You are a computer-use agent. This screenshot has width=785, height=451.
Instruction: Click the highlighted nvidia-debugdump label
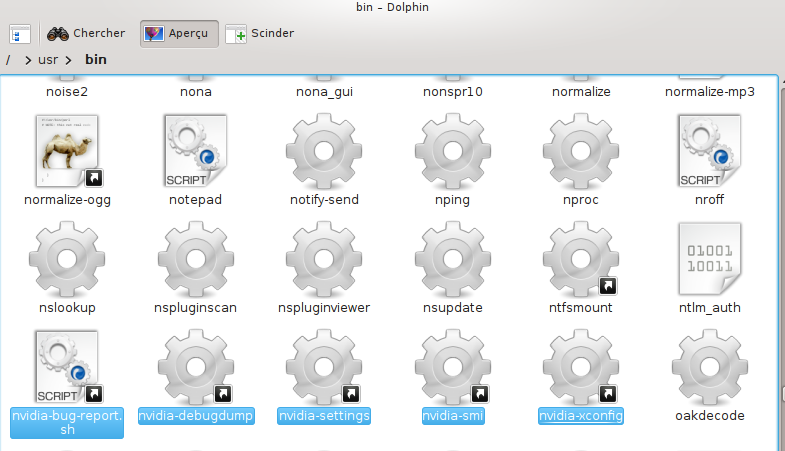196,416
